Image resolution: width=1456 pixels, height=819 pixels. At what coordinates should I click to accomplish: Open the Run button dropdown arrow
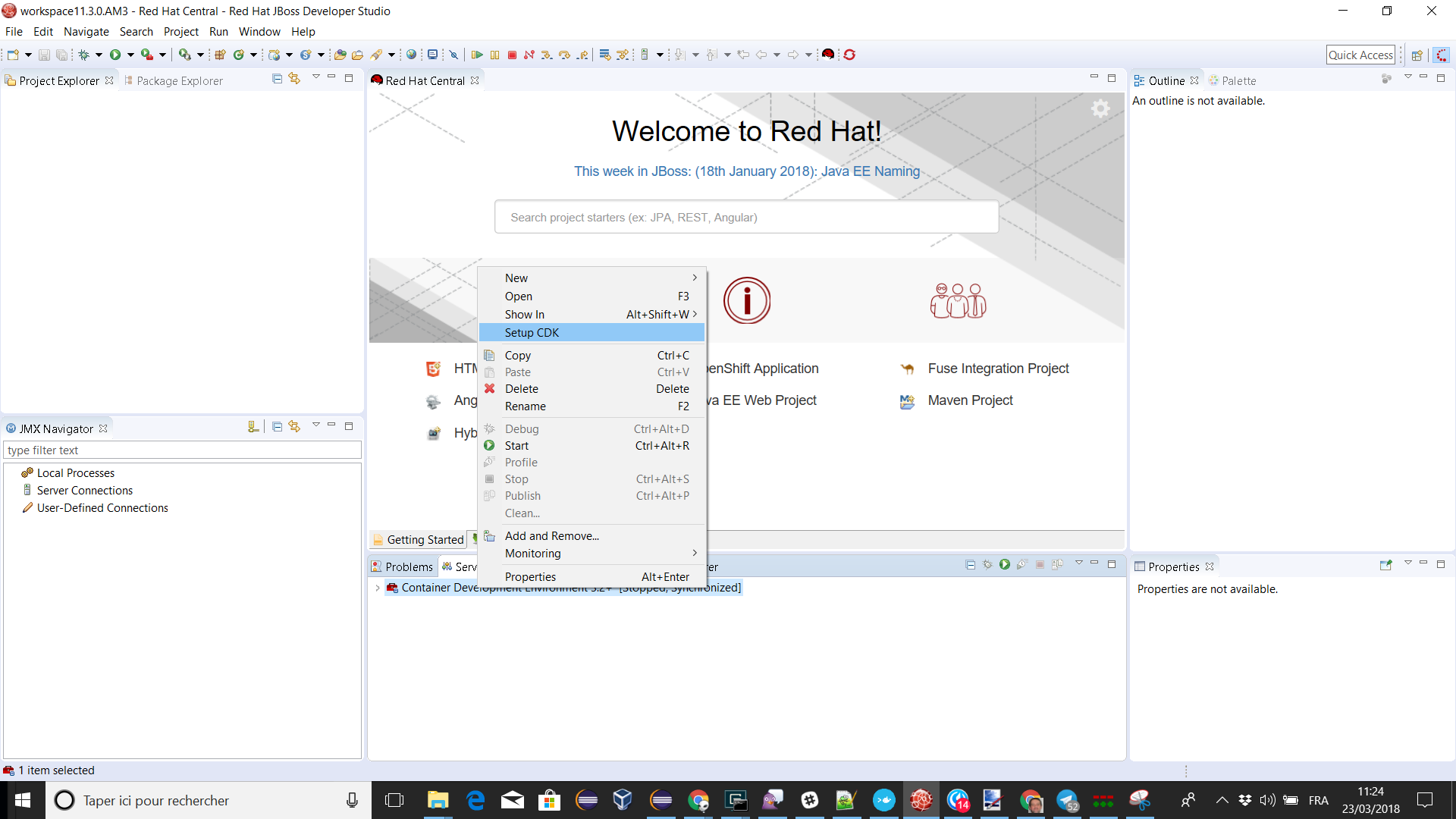coord(130,55)
